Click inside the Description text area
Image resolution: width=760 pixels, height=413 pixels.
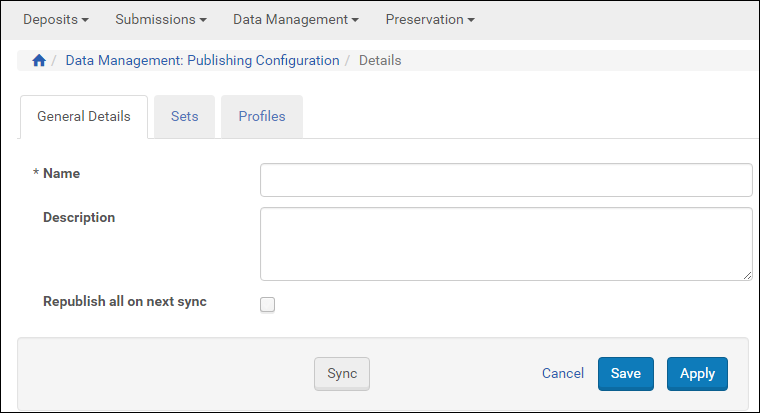tap(505, 243)
